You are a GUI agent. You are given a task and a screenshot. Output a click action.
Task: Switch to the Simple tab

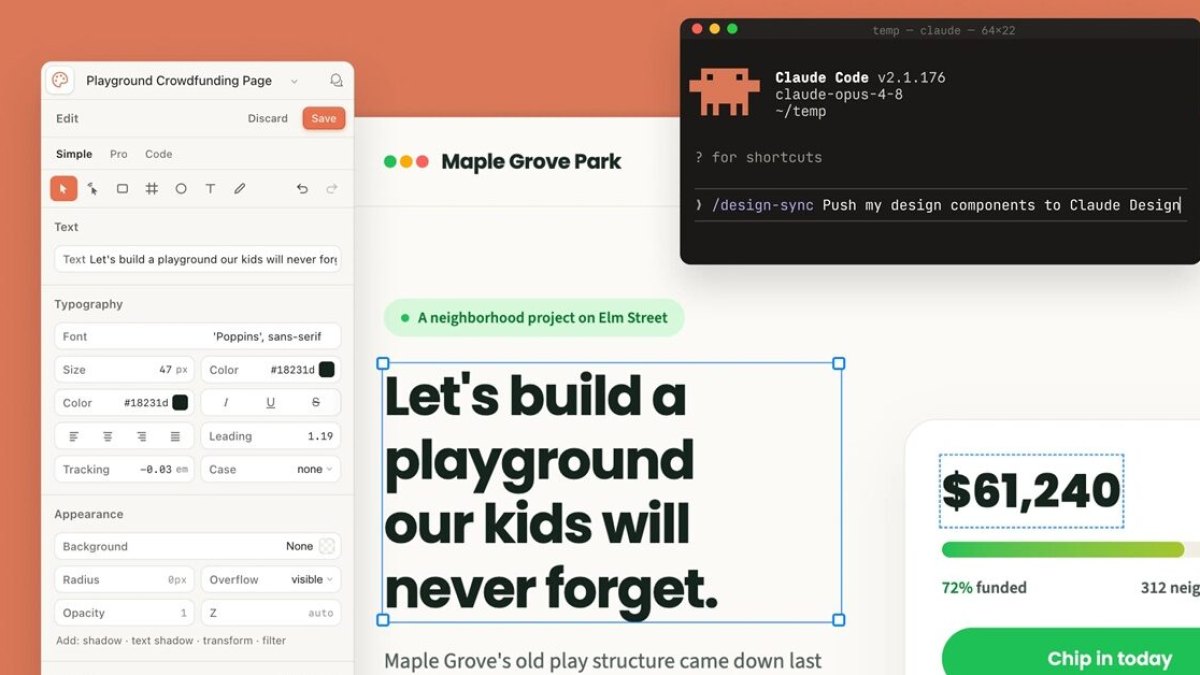74,154
